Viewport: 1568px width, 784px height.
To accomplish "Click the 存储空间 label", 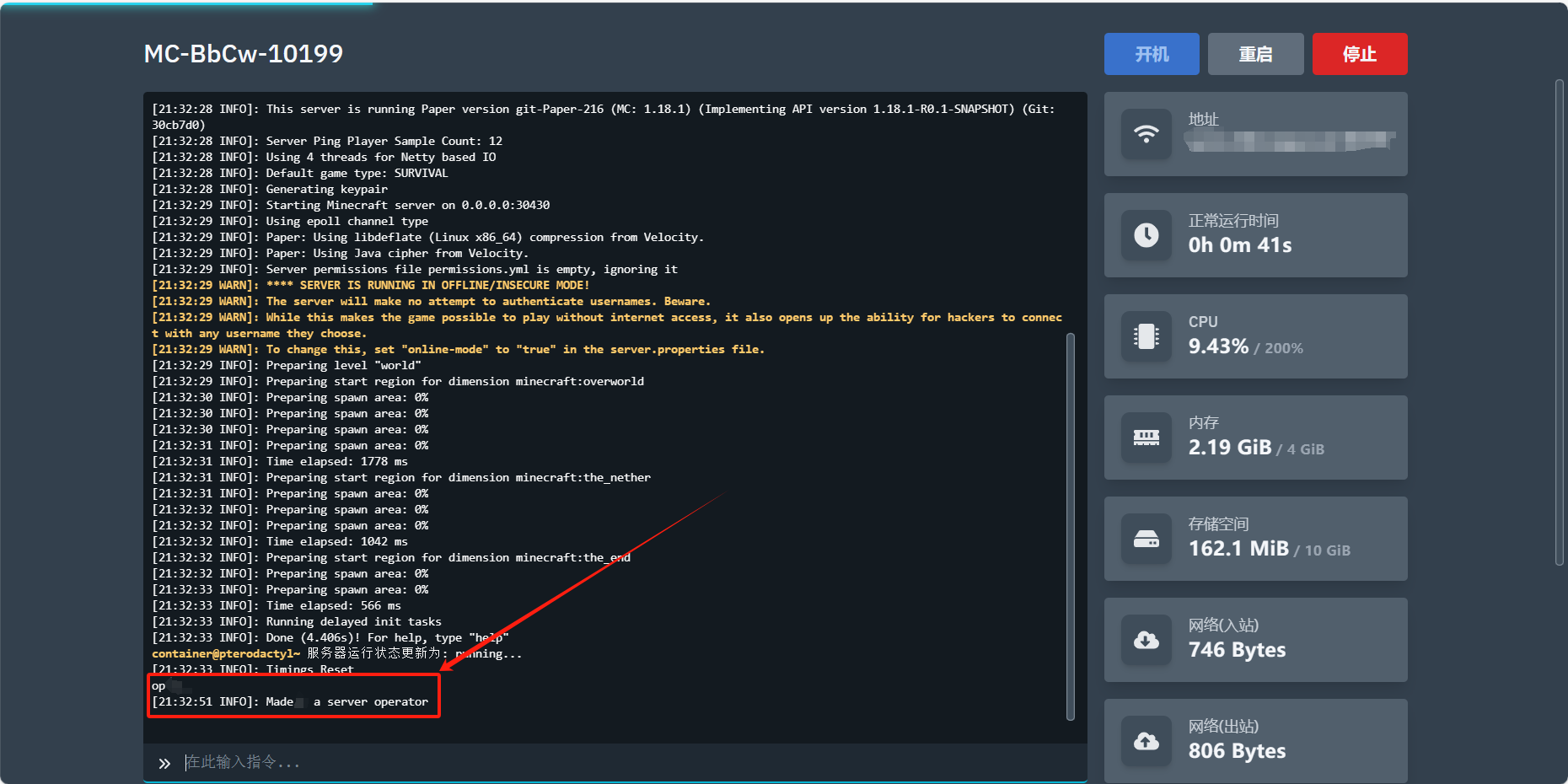I will (x=1218, y=524).
